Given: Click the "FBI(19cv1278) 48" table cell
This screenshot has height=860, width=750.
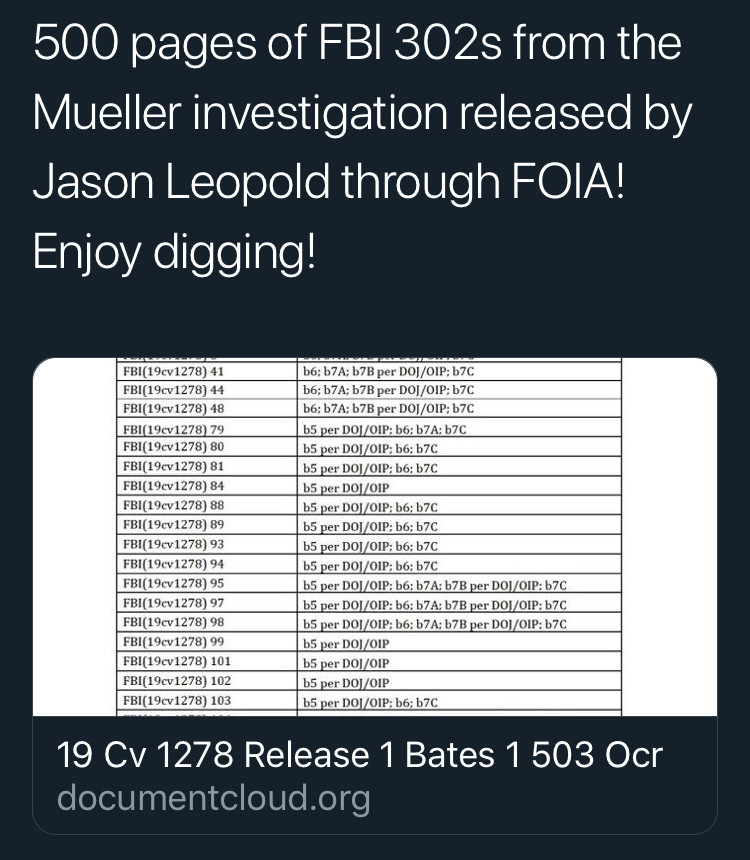Looking at the screenshot, I should (x=173, y=408).
